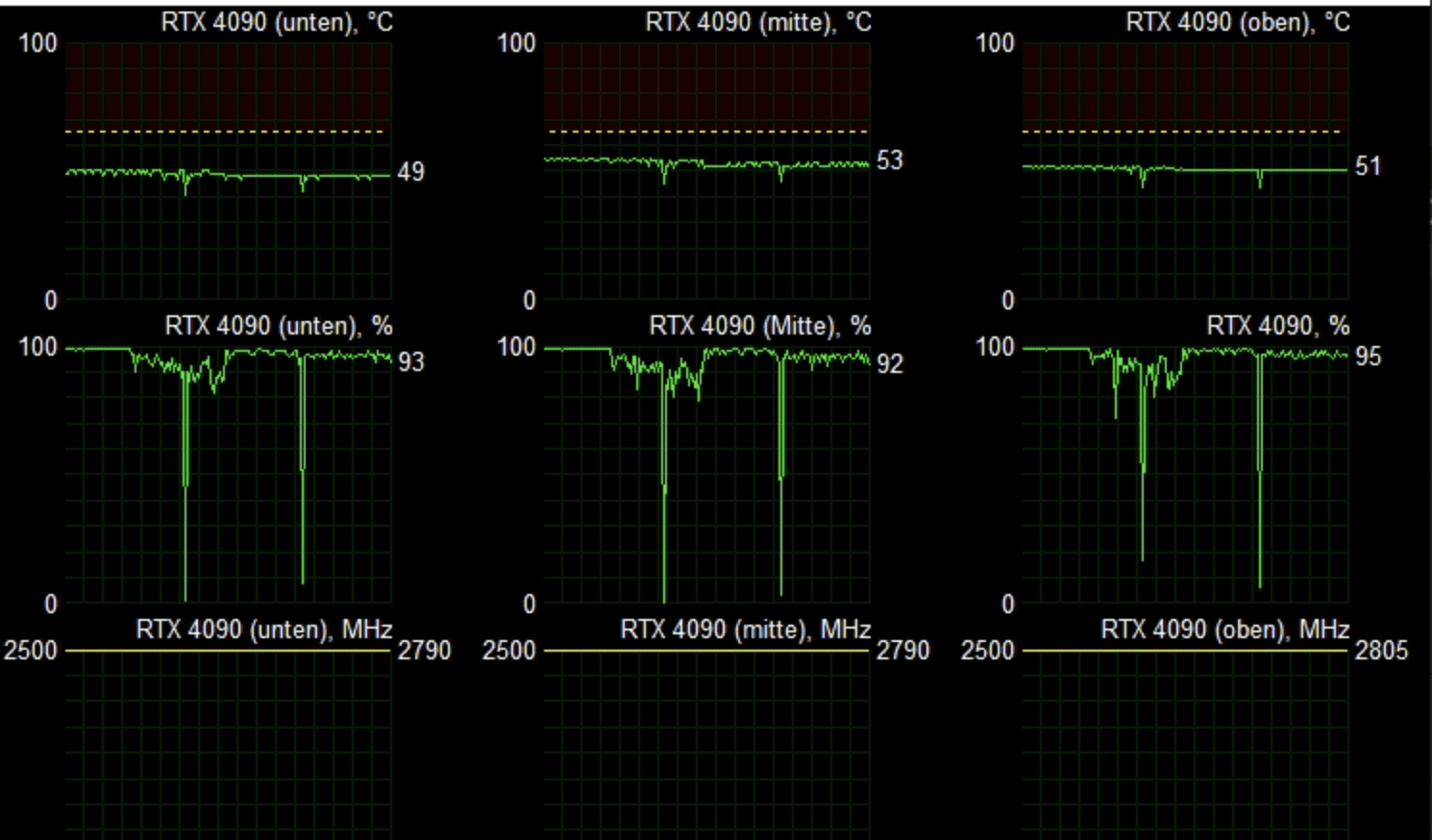This screenshot has height=840, width=1432.
Task: Click the GPU usage value 93
Action: click(x=411, y=361)
